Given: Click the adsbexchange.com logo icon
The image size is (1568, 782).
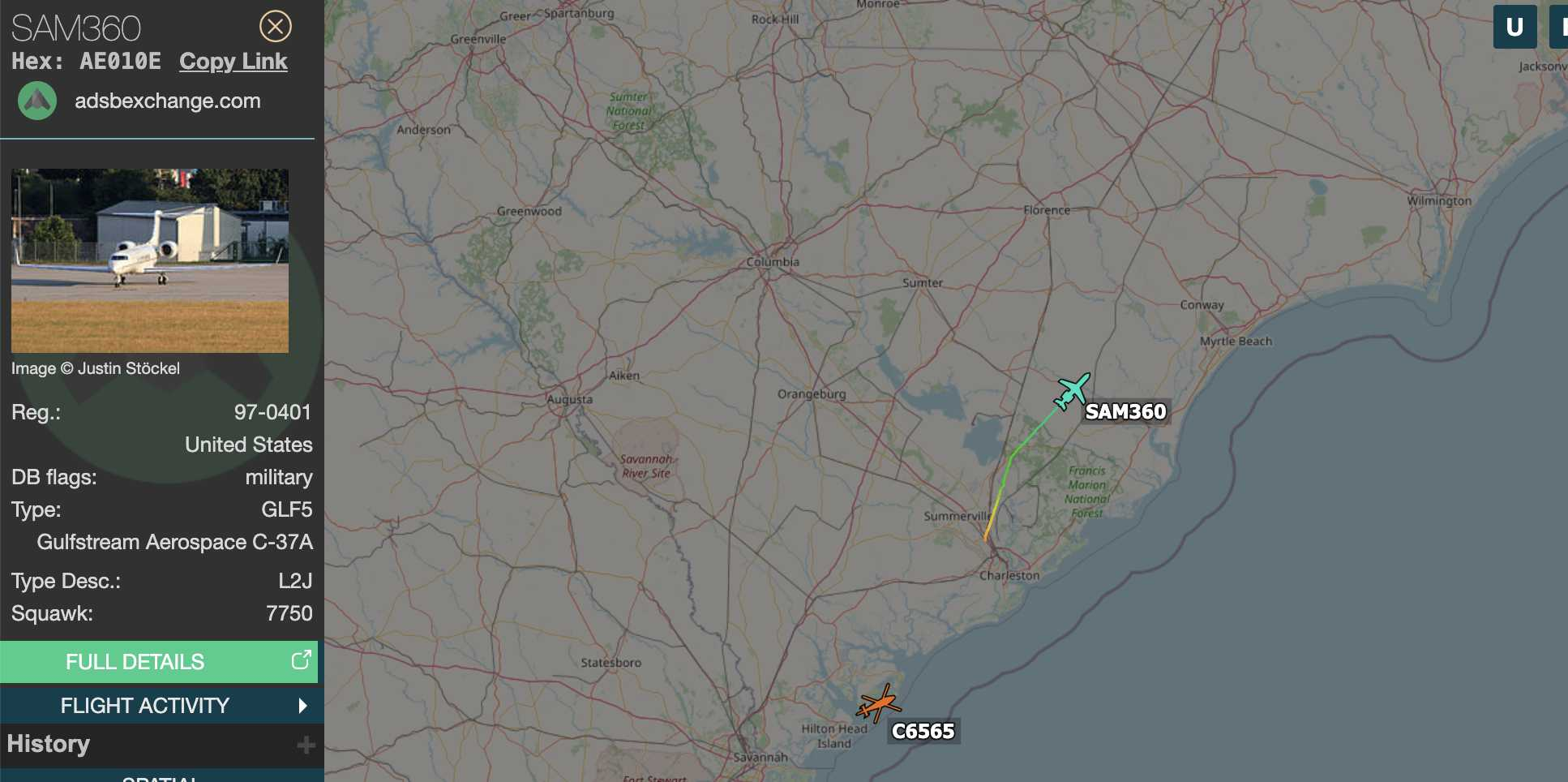Looking at the screenshot, I should (37, 101).
